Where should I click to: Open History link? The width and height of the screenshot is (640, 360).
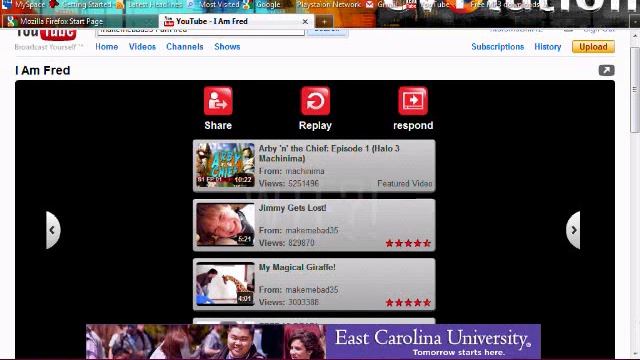[548, 47]
